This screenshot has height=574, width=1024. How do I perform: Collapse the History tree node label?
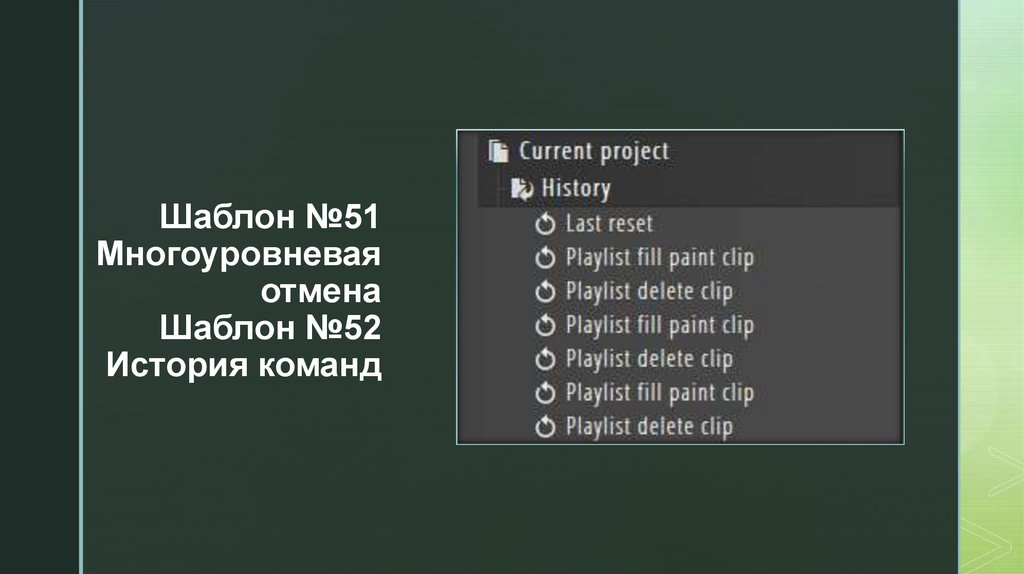pos(575,188)
